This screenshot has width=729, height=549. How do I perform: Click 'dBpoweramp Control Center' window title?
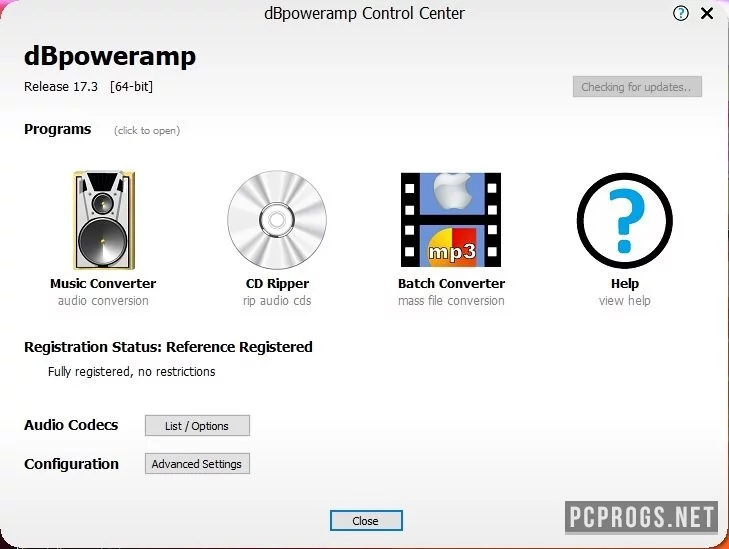click(x=364, y=13)
